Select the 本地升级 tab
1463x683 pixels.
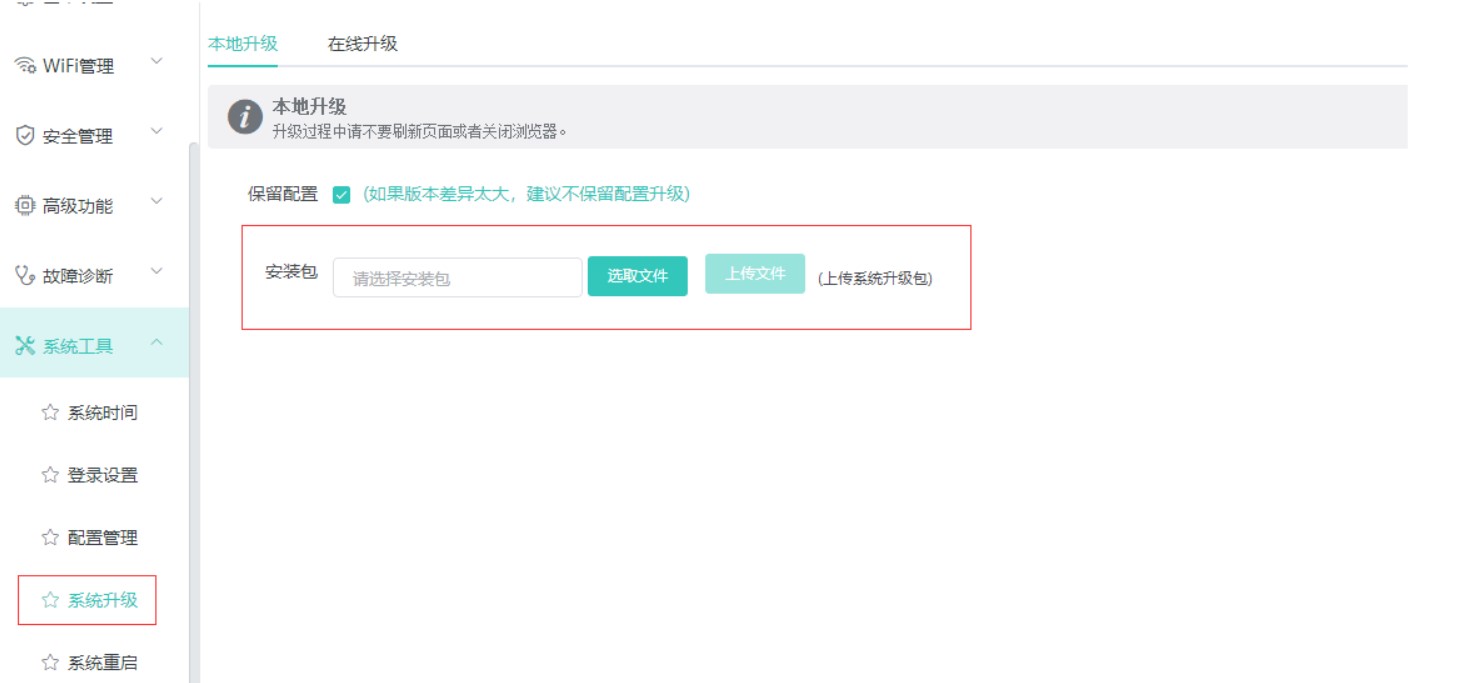pos(242,44)
